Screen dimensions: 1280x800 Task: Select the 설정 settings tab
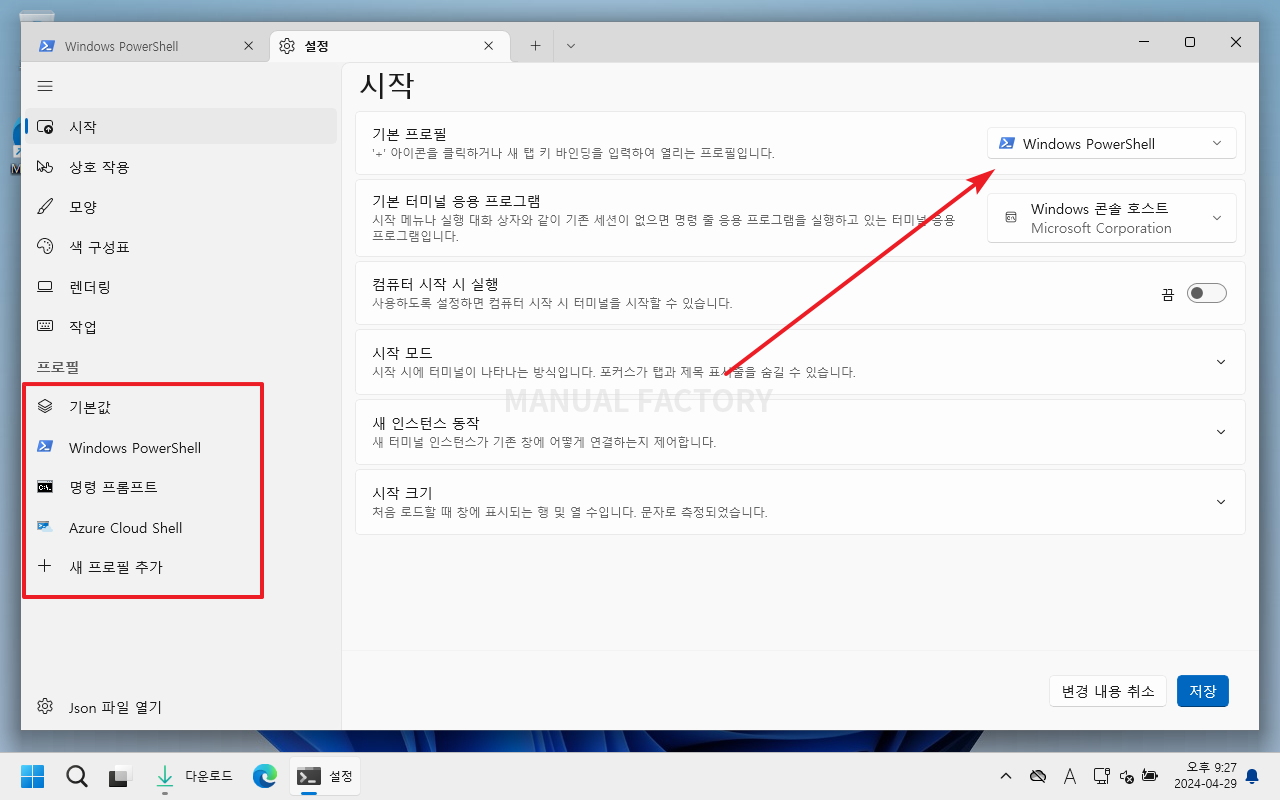pos(389,46)
